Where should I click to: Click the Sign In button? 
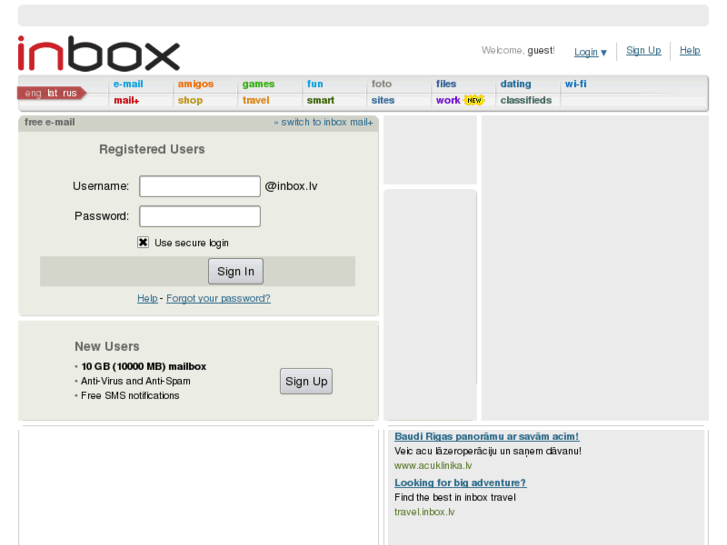[236, 271]
